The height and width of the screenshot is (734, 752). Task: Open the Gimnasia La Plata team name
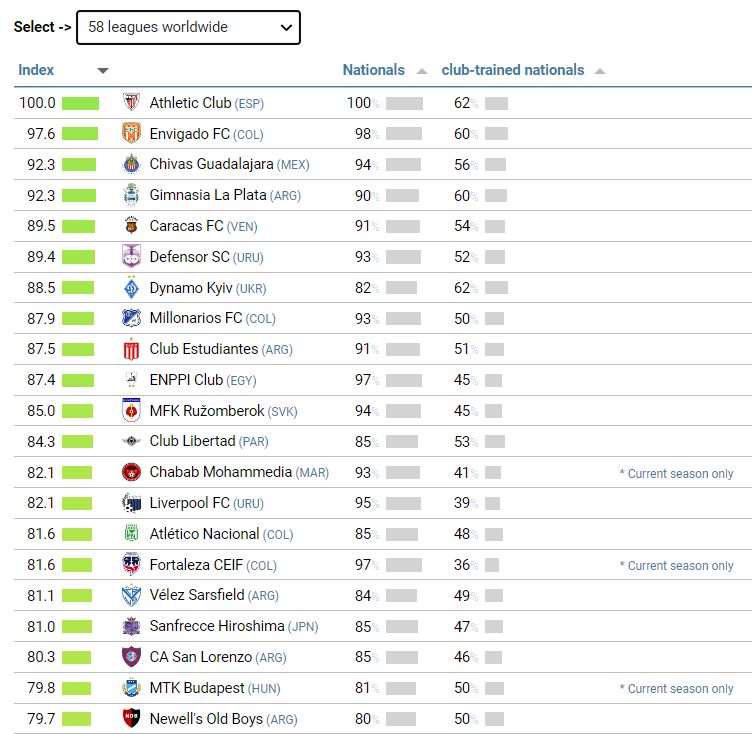pyautogui.click(x=211, y=196)
